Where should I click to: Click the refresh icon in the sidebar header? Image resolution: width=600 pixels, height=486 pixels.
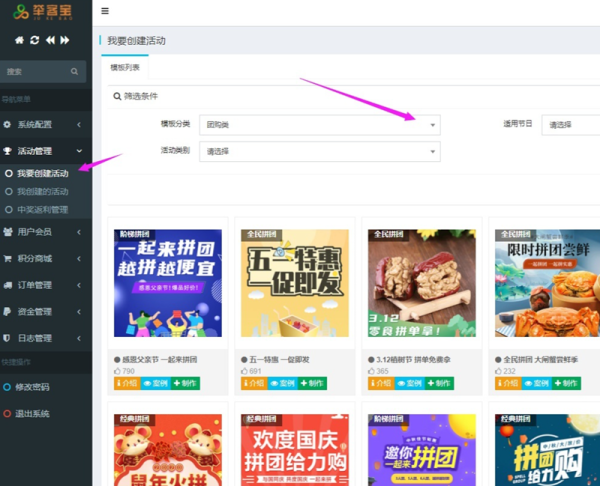pos(34,40)
